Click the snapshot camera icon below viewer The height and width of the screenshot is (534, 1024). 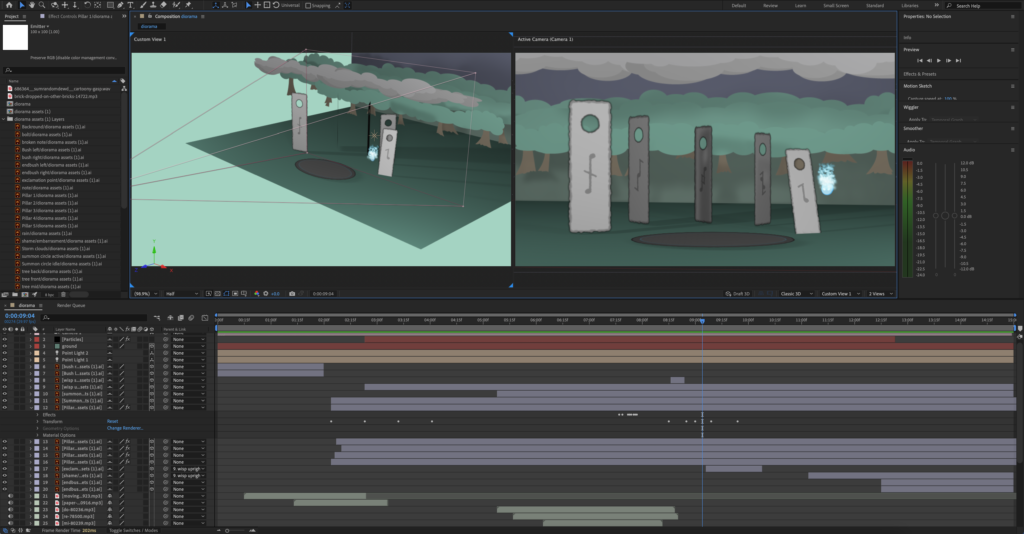pos(292,294)
